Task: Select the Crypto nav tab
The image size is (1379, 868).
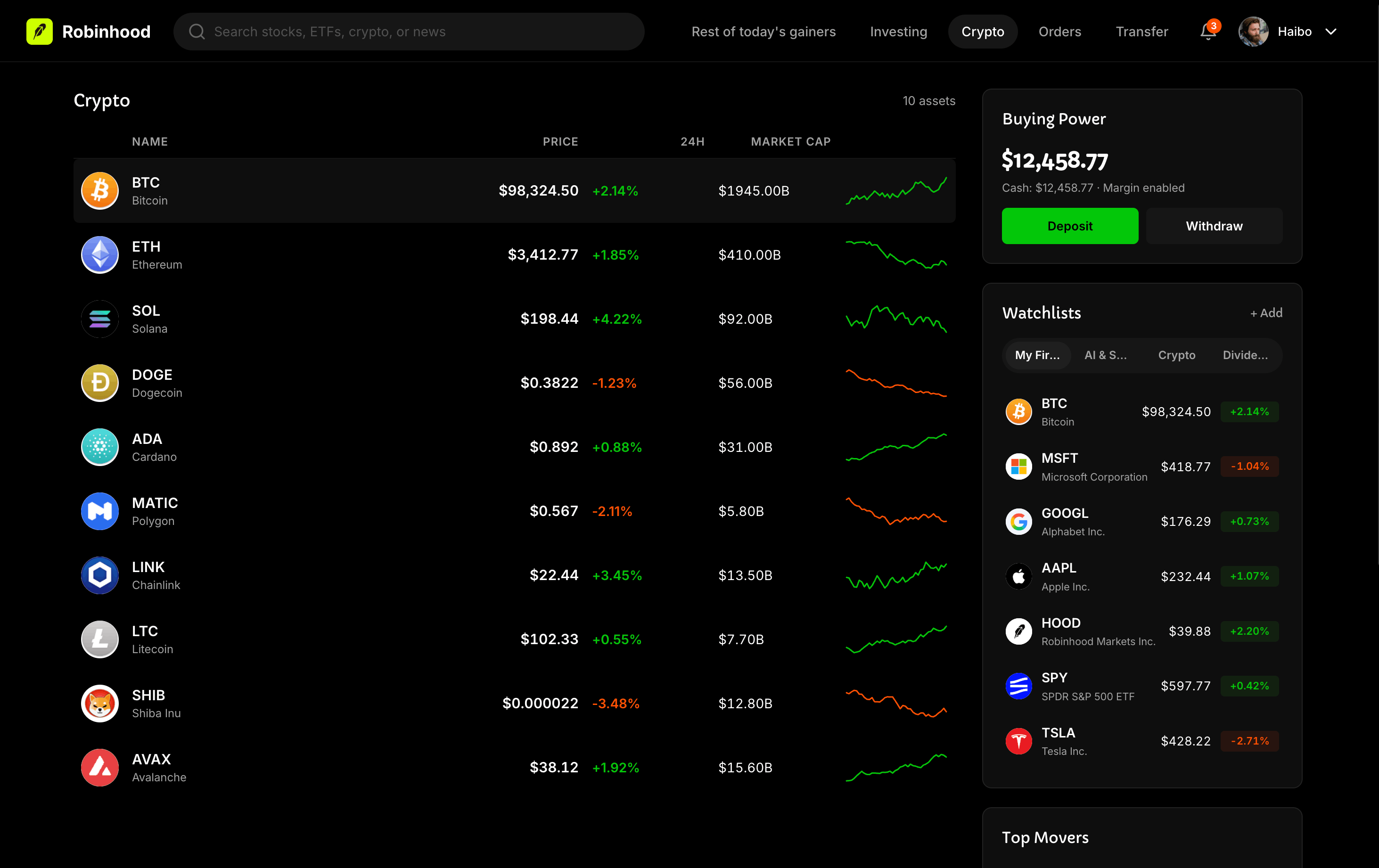Action: click(x=983, y=32)
